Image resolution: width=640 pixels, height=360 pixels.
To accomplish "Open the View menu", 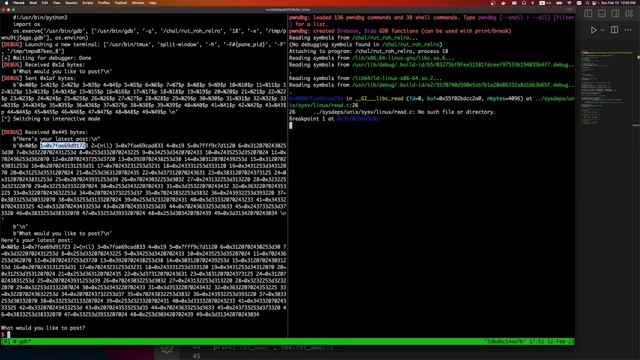I will pyautogui.click(x=57, y=3).
